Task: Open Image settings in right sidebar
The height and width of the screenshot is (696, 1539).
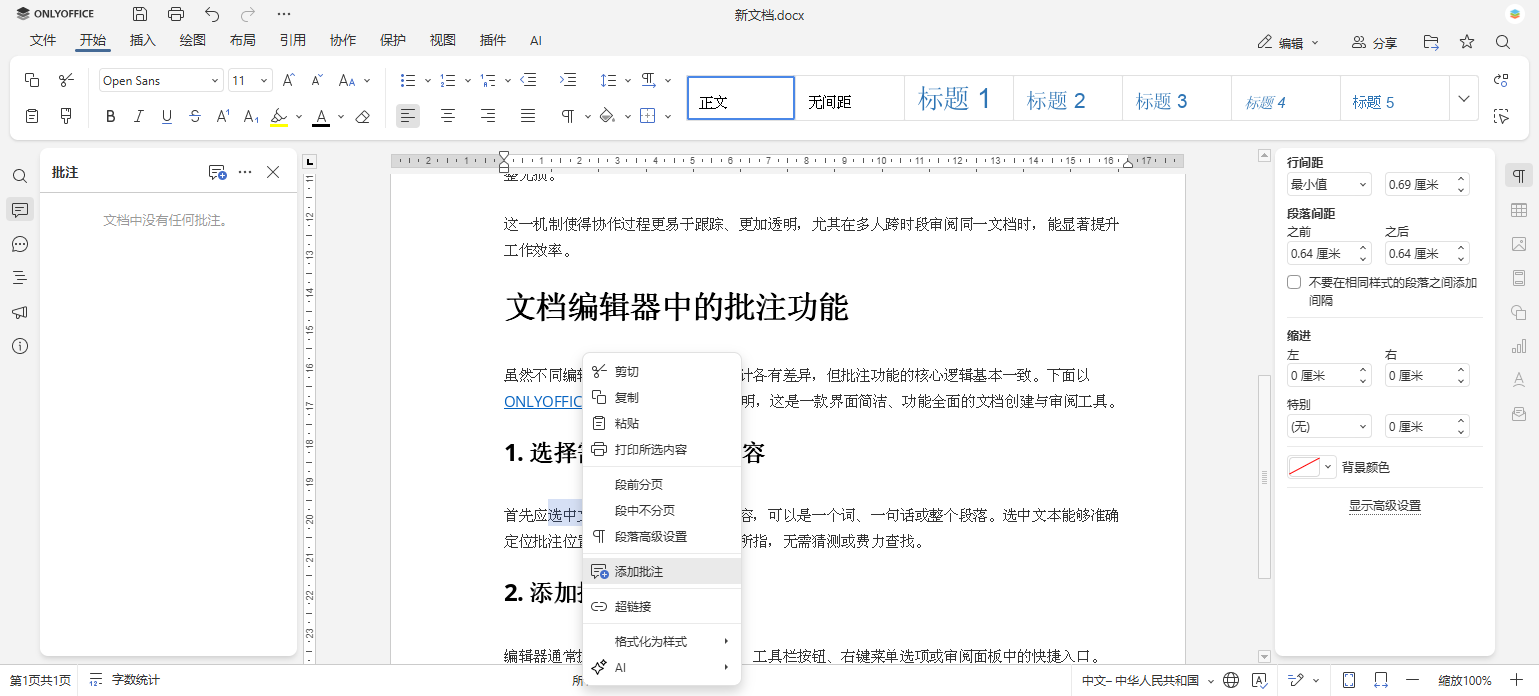Action: (1518, 244)
